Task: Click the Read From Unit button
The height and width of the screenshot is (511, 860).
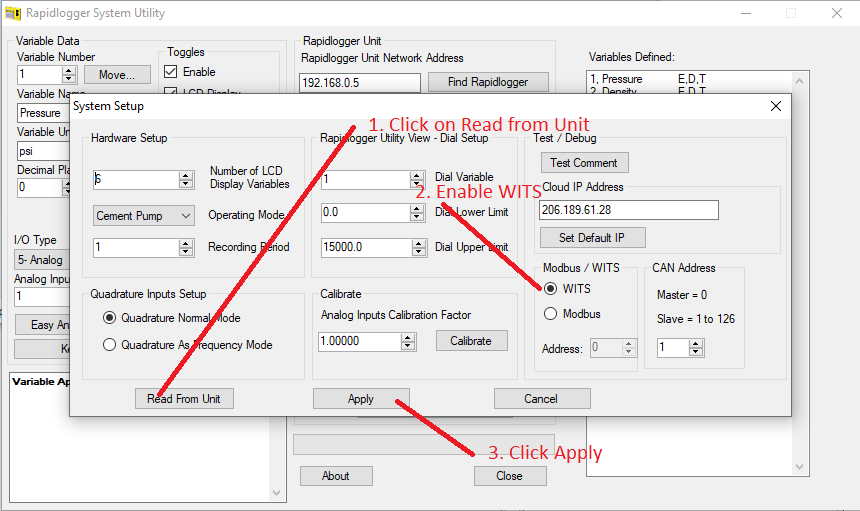Action: (x=184, y=399)
